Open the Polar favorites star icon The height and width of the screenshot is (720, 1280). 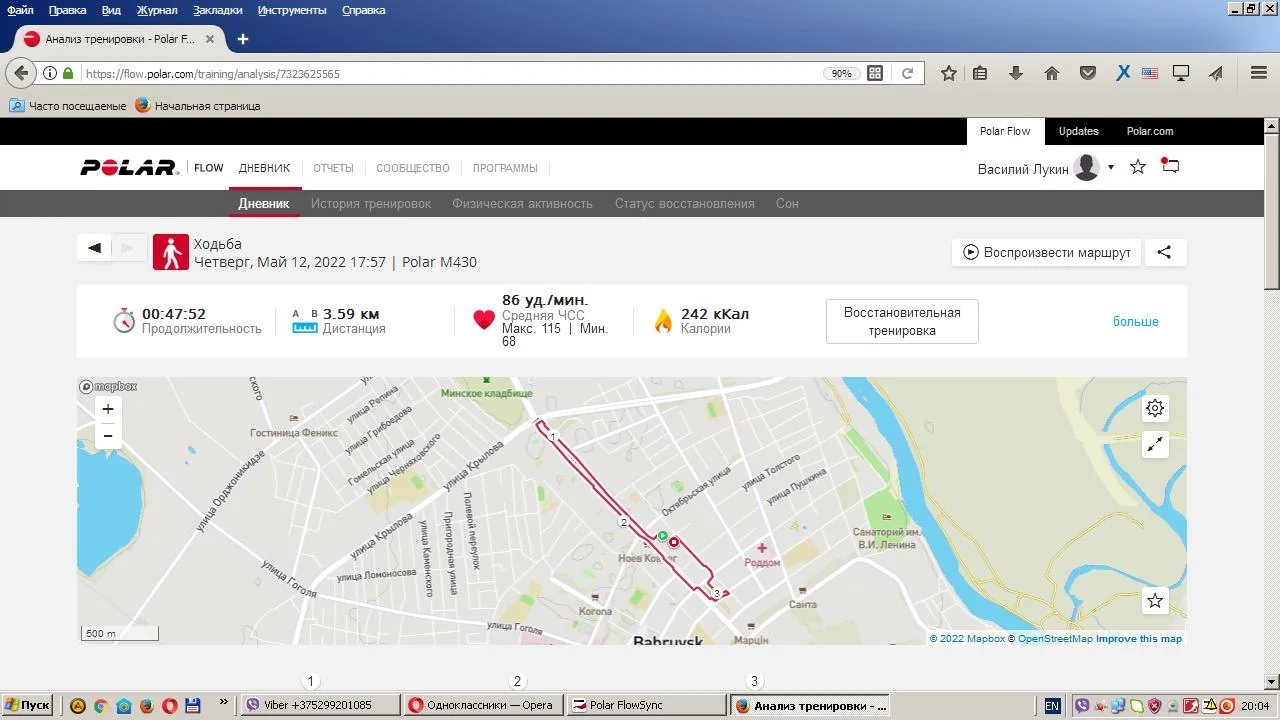(x=1138, y=167)
